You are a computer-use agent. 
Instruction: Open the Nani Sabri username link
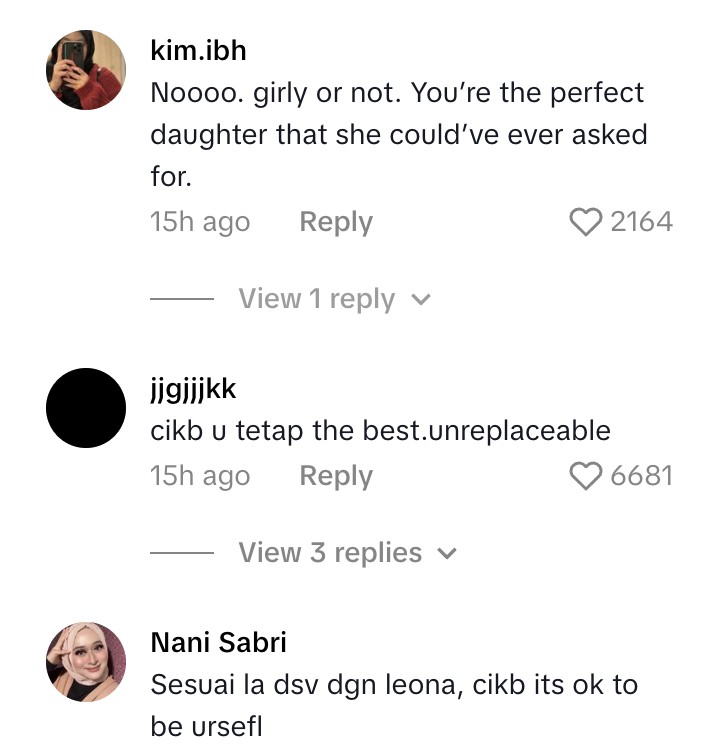point(218,642)
